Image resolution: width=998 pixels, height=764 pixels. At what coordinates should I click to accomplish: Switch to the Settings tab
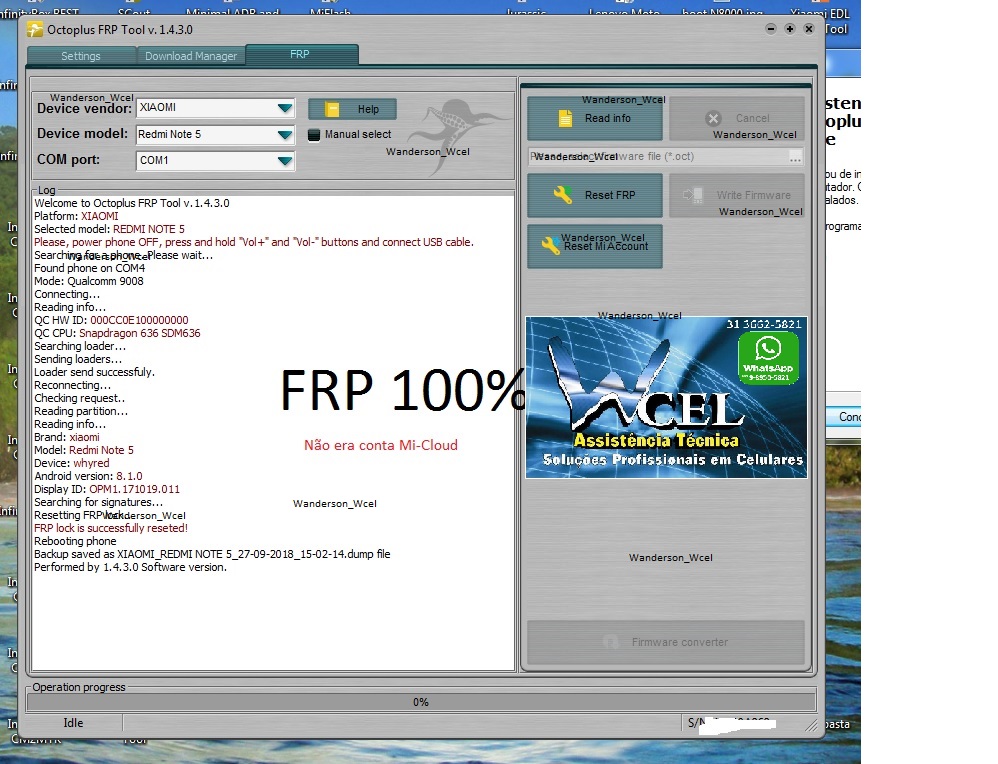pyautogui.click(x=81, y=56)
